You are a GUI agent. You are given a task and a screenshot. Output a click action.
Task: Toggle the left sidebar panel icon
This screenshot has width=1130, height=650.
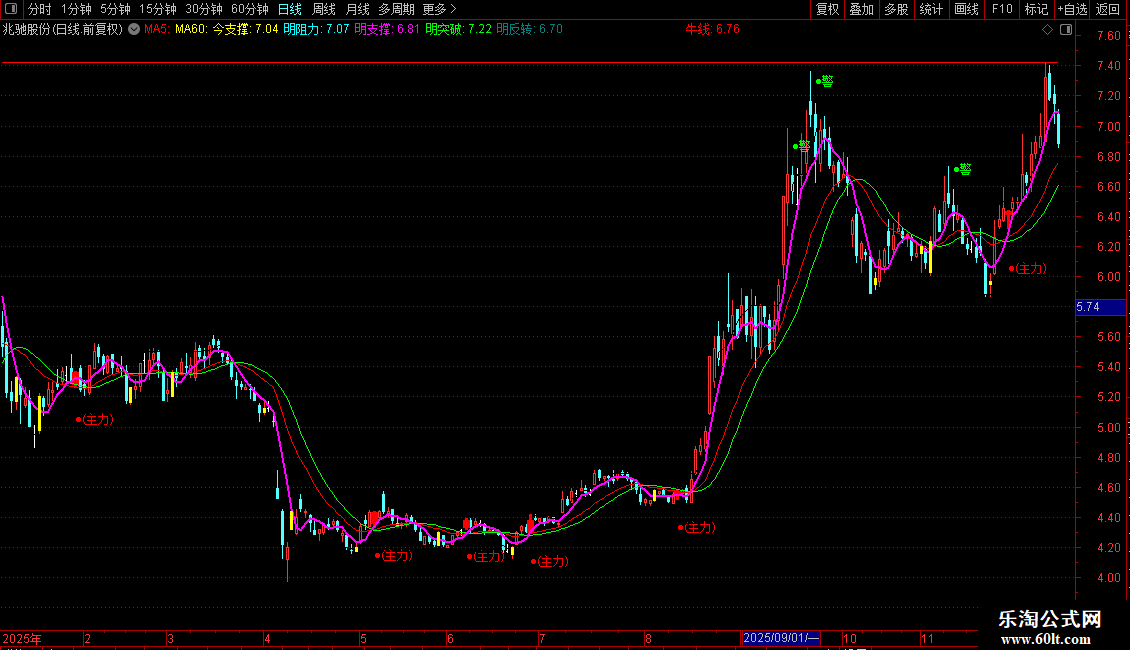pos(11,9)
